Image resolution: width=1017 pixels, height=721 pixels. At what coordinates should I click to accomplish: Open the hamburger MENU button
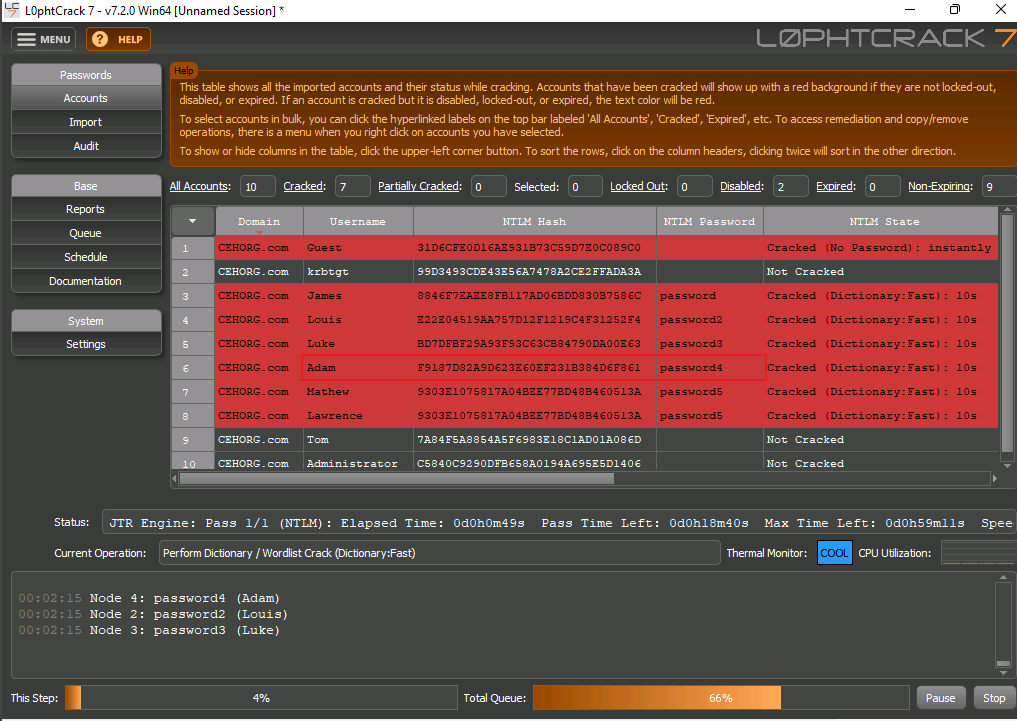(45, 39)
